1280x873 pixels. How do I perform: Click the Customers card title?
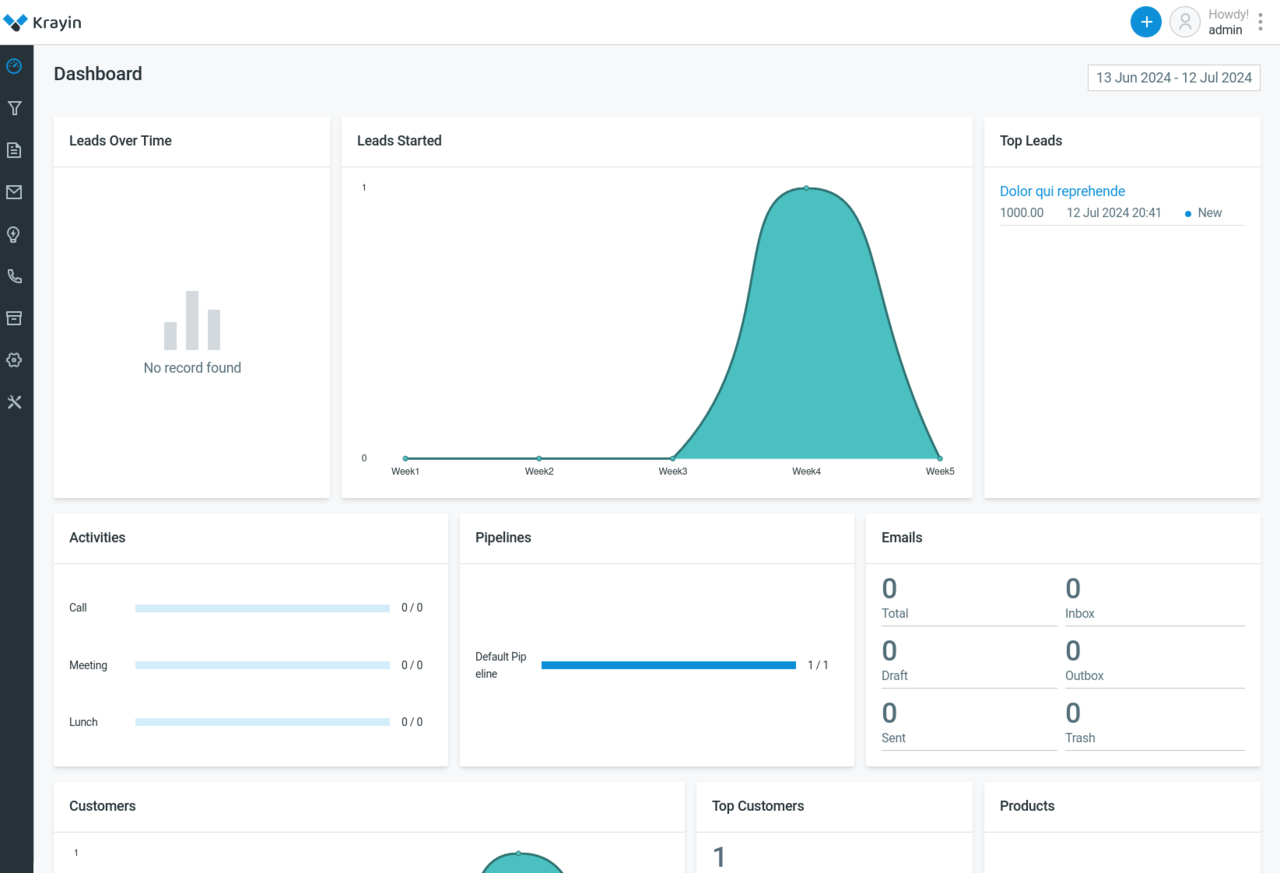click(102, 806)
